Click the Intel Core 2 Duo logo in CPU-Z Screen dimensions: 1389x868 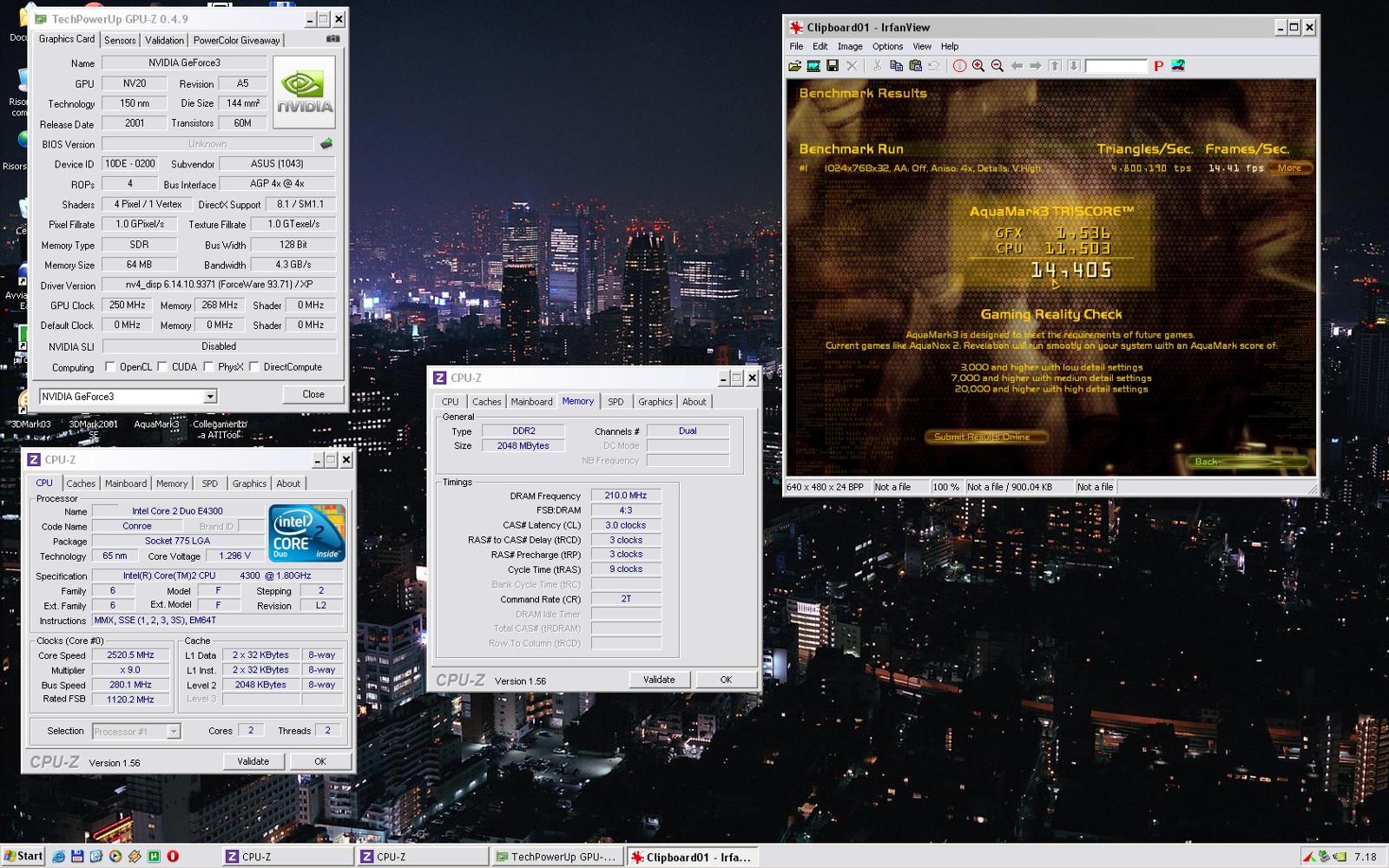click(306, 533)
